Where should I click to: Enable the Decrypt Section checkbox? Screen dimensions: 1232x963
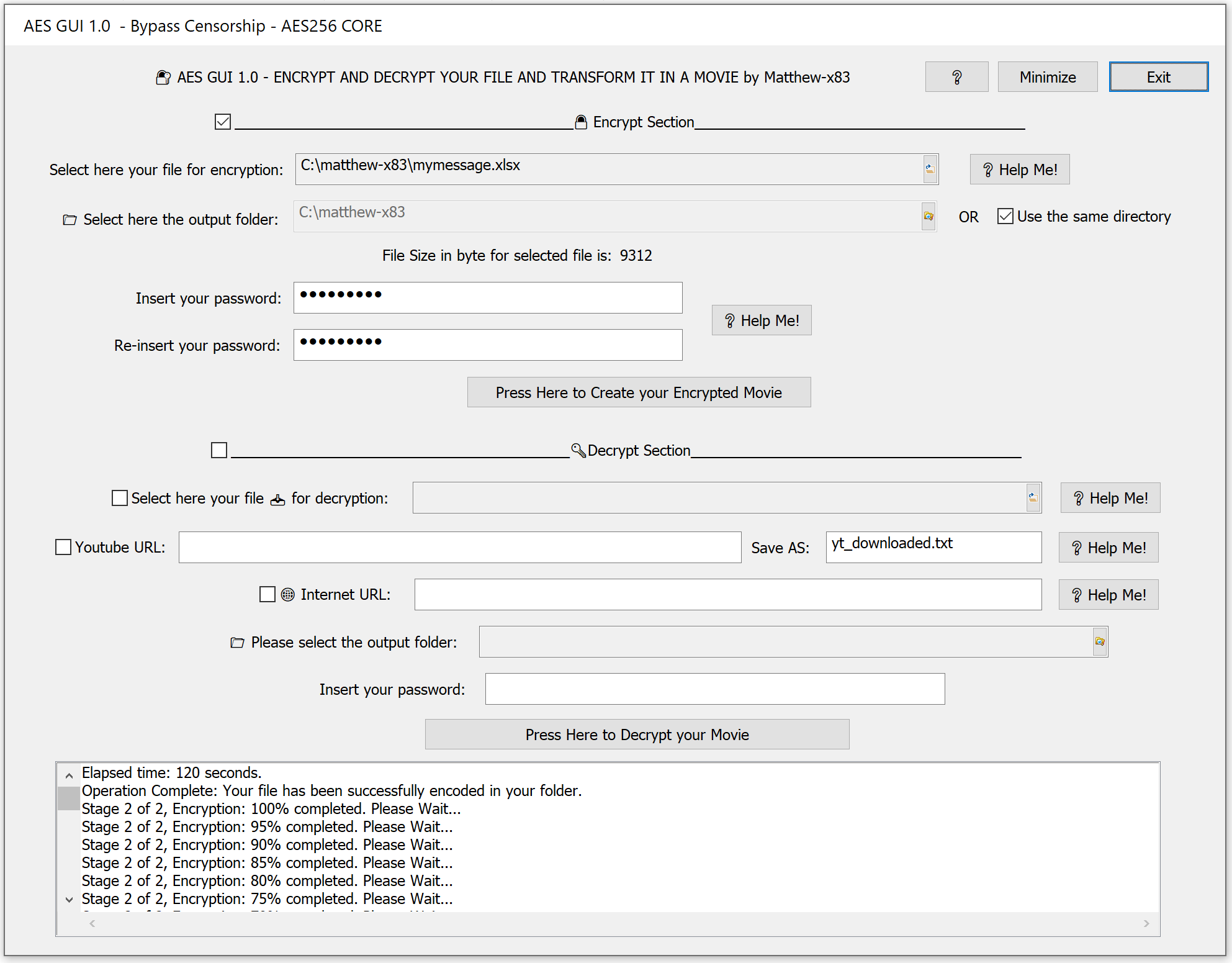(x=219, y=450)
